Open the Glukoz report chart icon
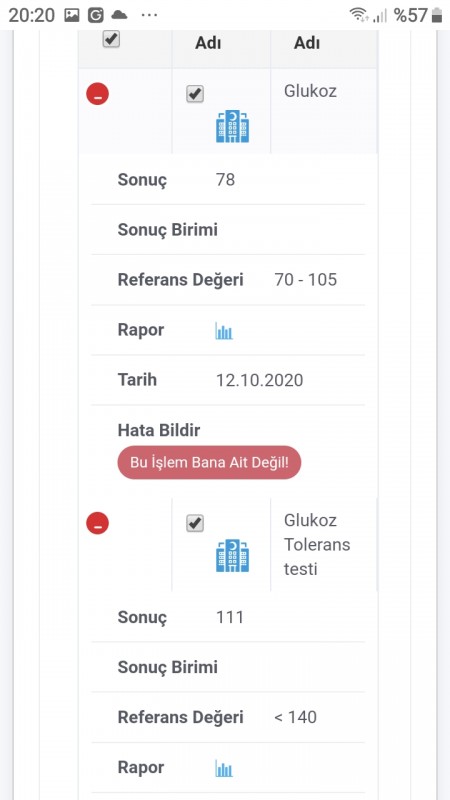Screen dimensions: 450x800 224,331
